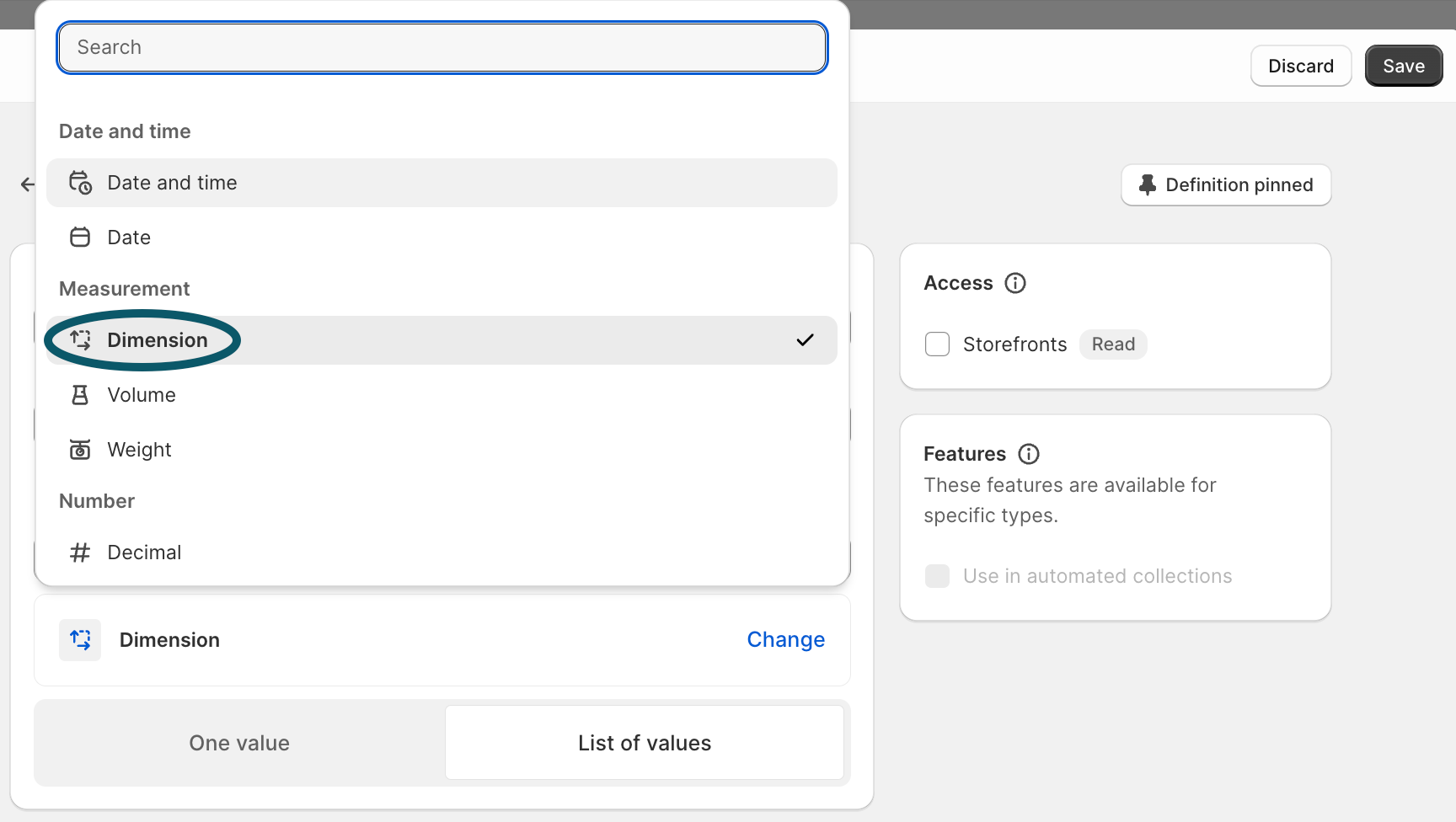
Task: Click the Access info icon
Action: pyautogui.click(x=1015, y=283)
